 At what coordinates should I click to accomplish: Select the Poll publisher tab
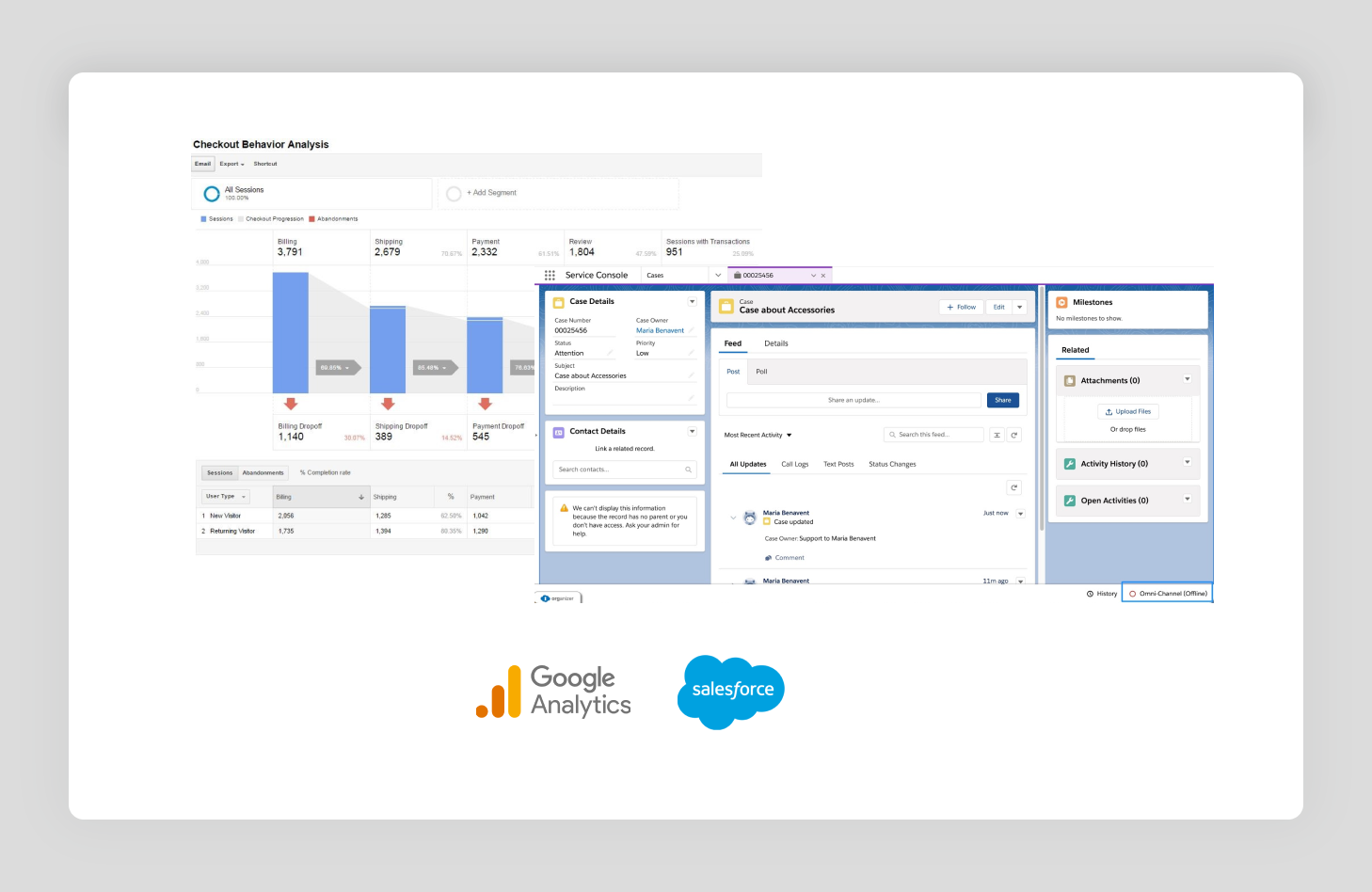(x=761, y=372)
